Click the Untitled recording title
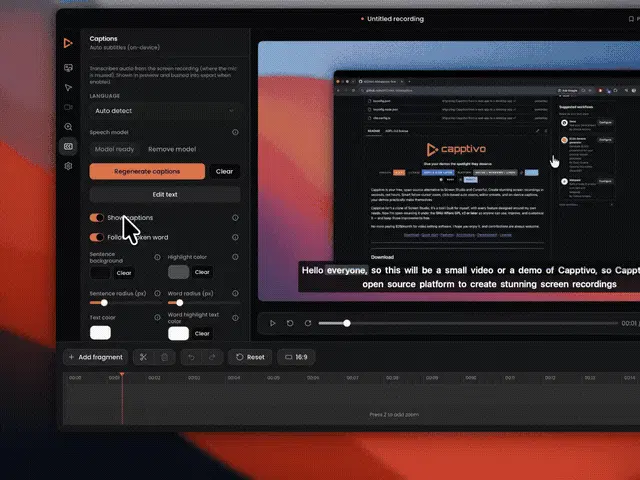 pyautogui.click(x=395, y=19)
